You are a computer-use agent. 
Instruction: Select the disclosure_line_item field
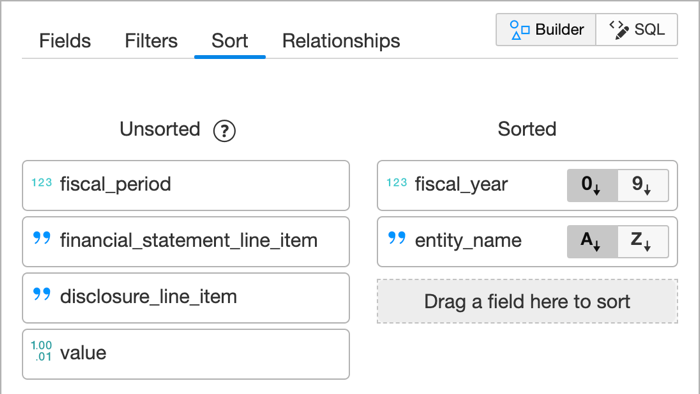pyautogui.click(x=186, y=298)
